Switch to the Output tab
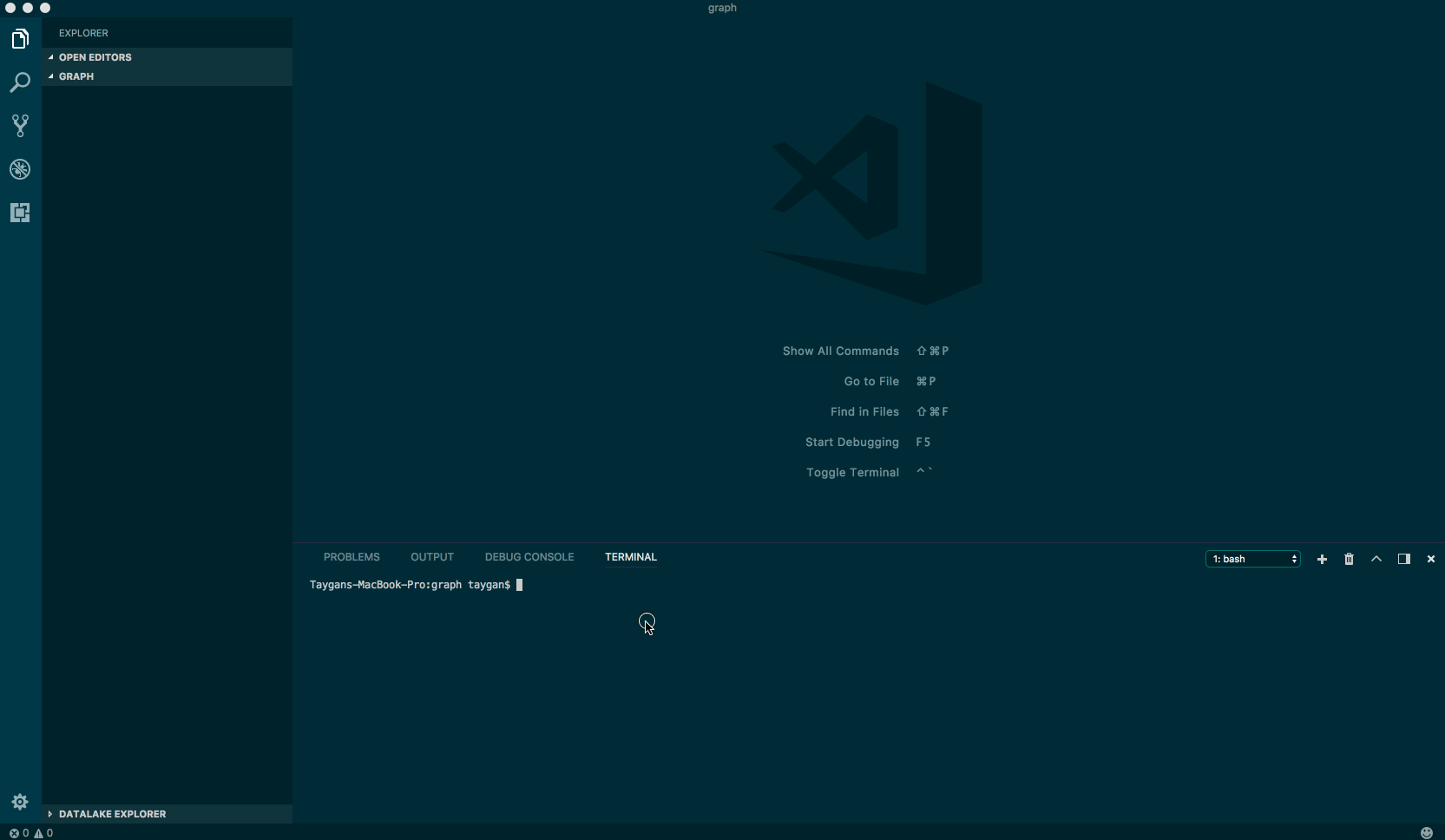The image size is (1445, 840). pos(432,557)
